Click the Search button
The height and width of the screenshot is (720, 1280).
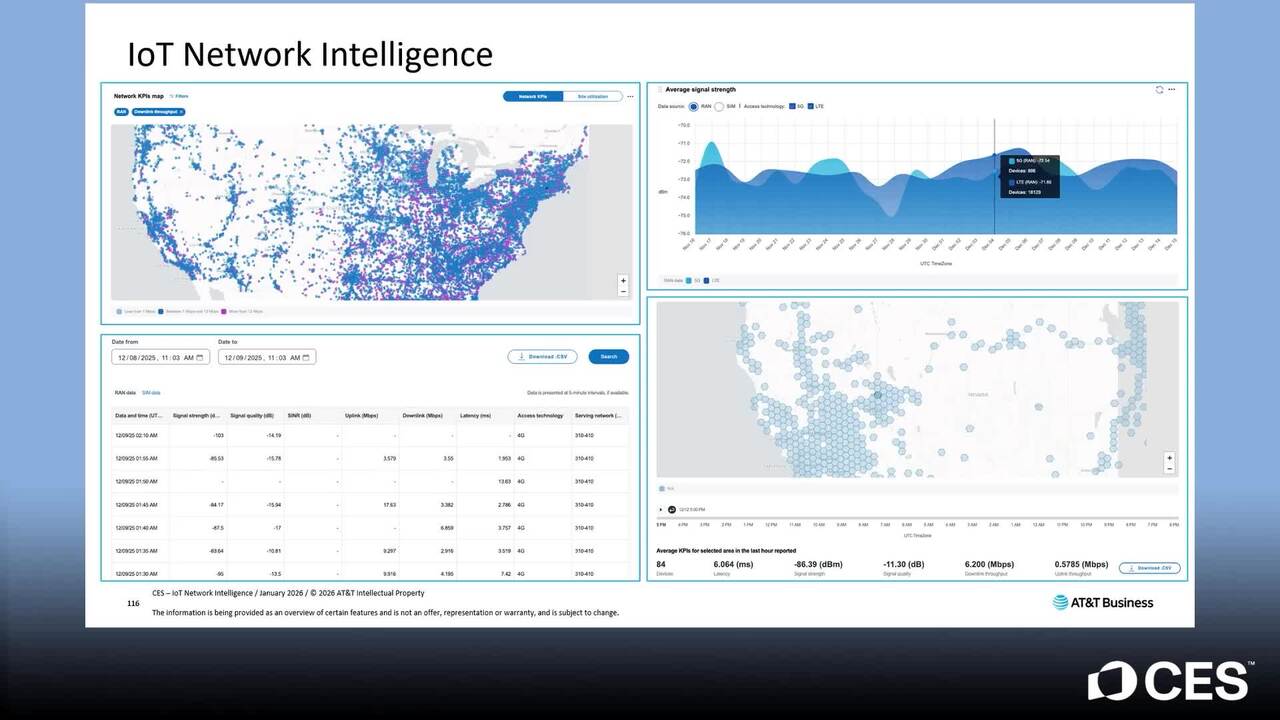point(608,357)
